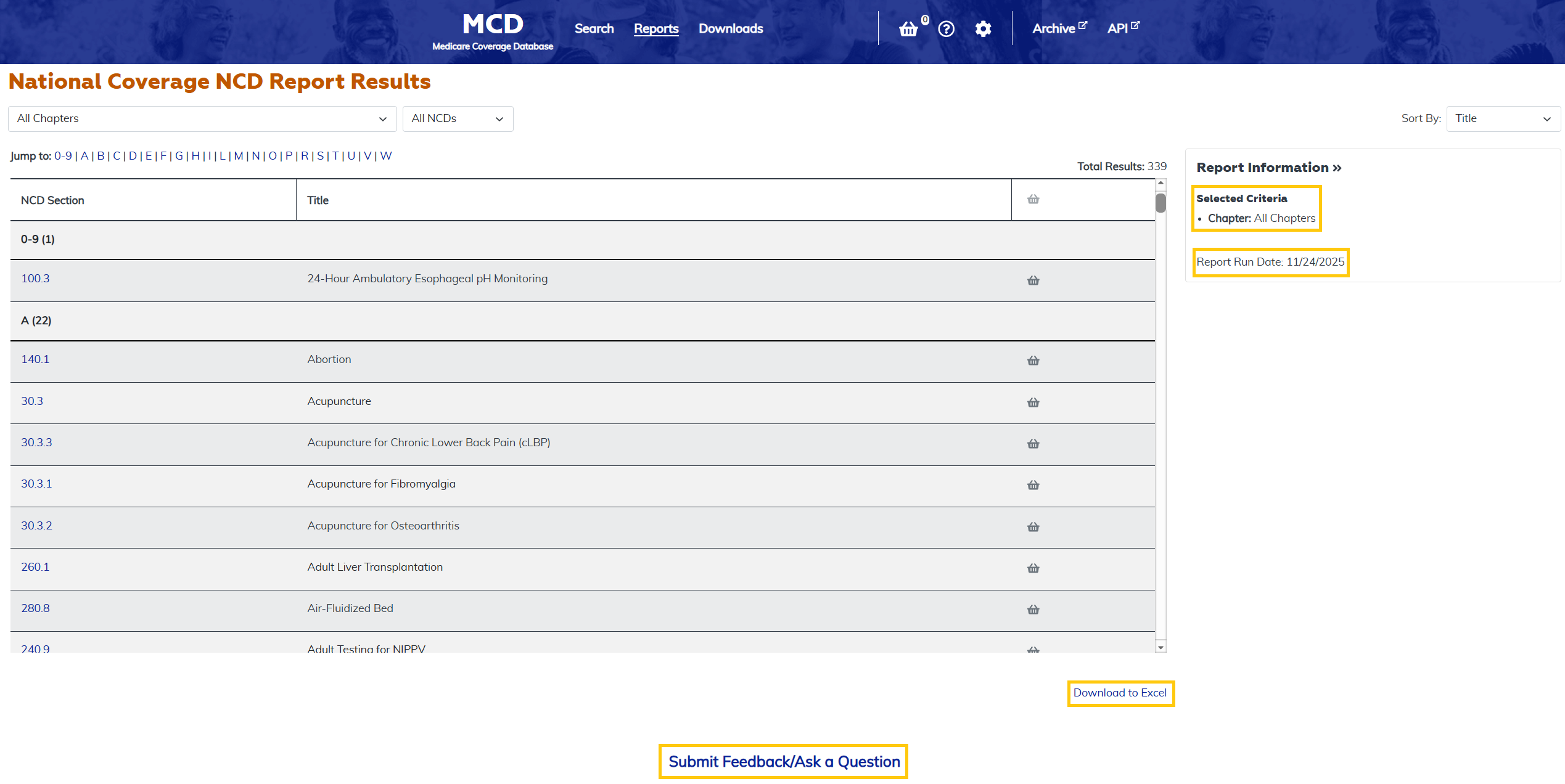Viewport: 1565px width, 784px height.
Task: Click the help question mark icon
Action: (x=946, y=29)
